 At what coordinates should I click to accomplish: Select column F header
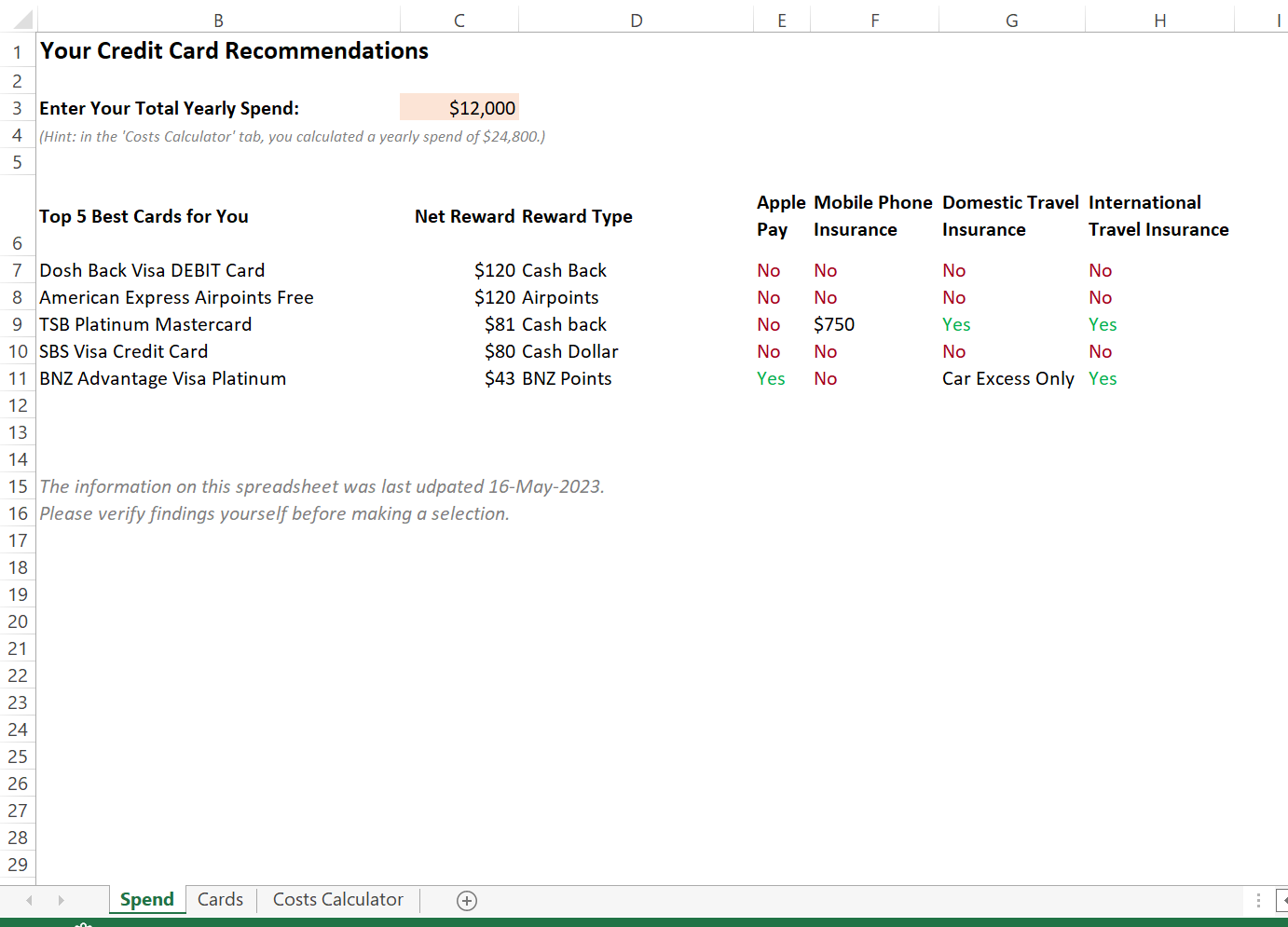[875, 20]
